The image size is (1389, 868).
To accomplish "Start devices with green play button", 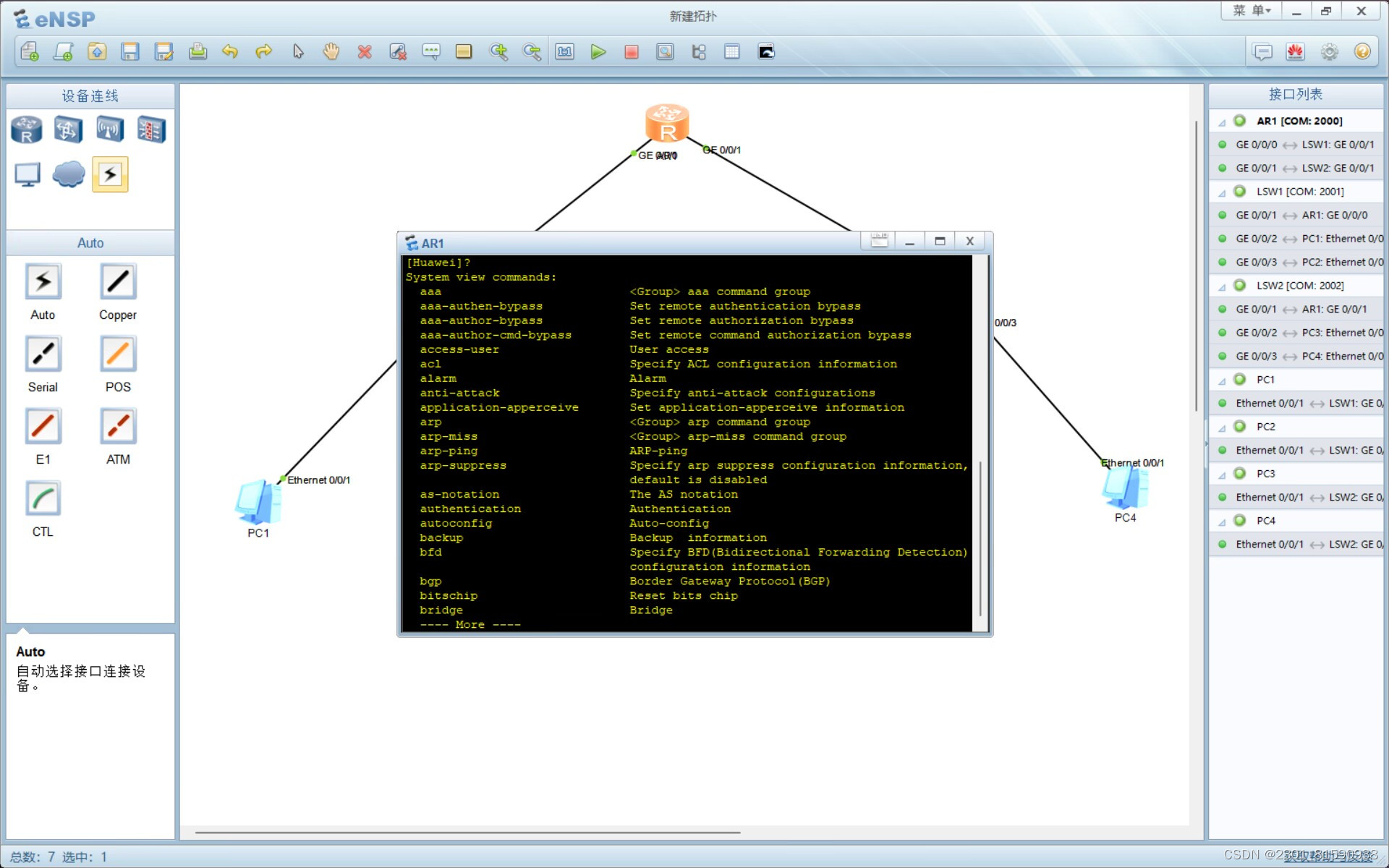I will (598, 51).
